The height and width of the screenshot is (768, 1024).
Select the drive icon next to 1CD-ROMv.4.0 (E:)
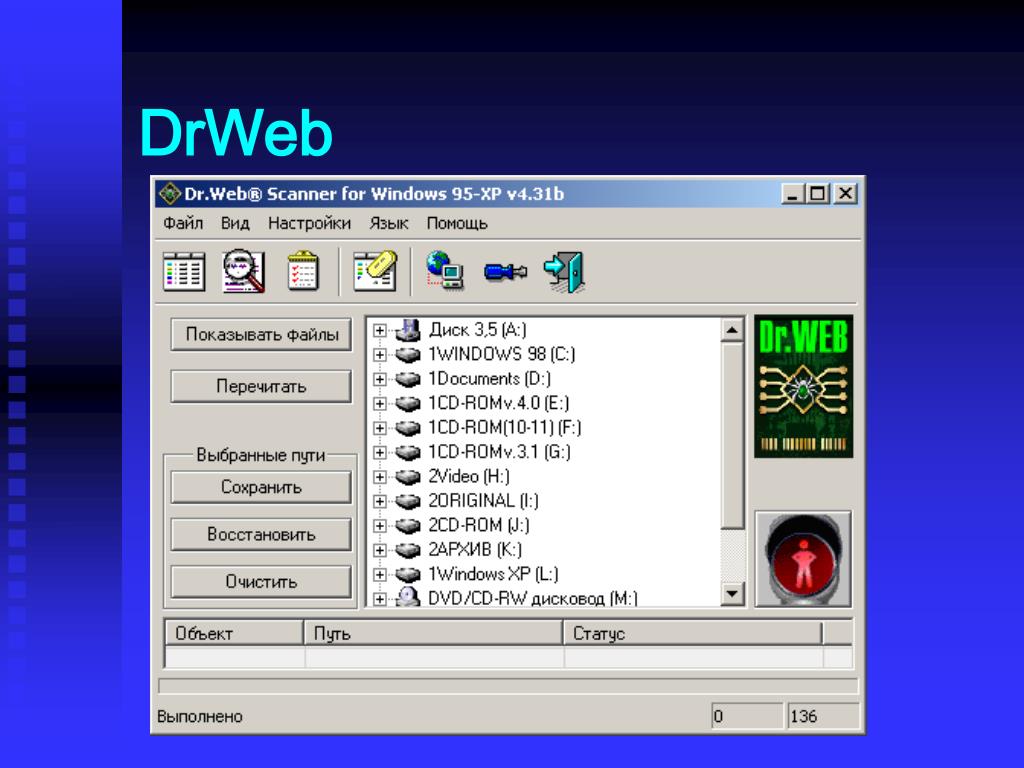pos(408,404)
